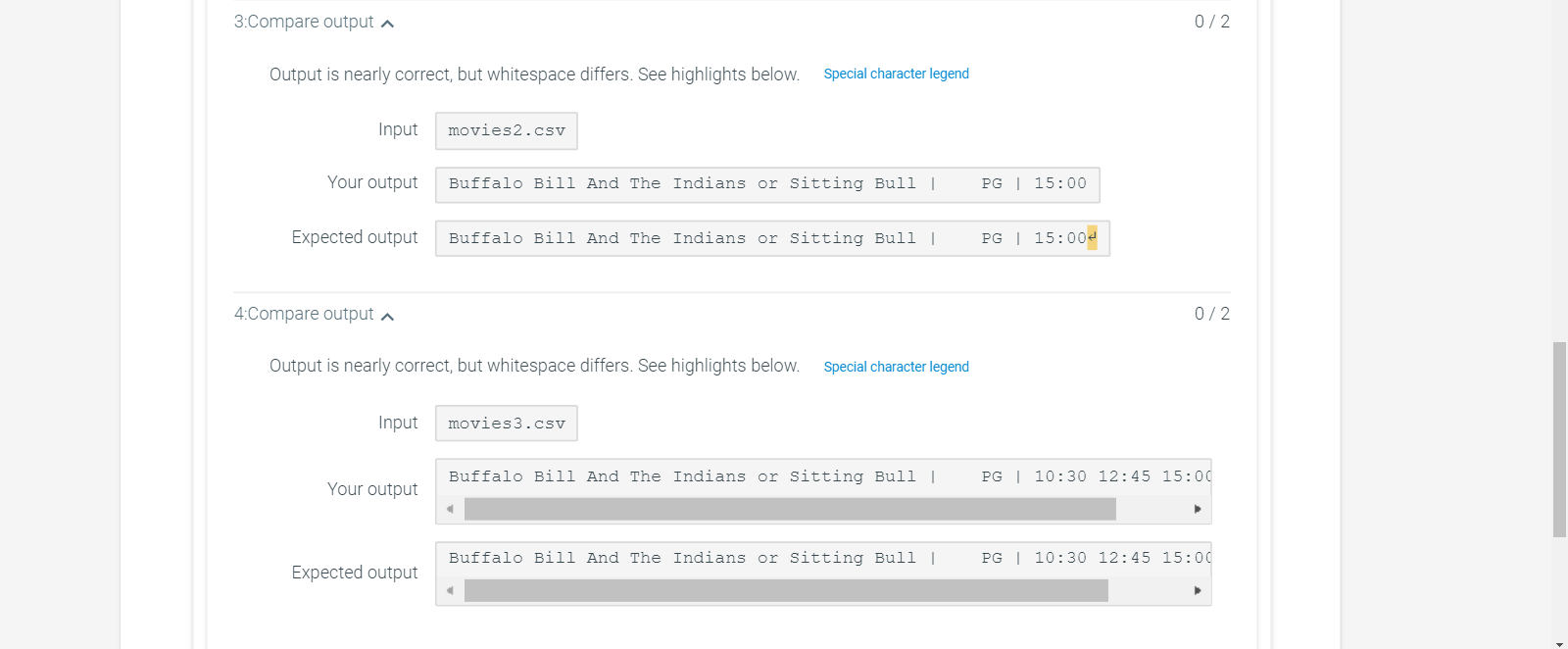Click the right scroll arrow under Expected output for movies3.csv

1197,590
